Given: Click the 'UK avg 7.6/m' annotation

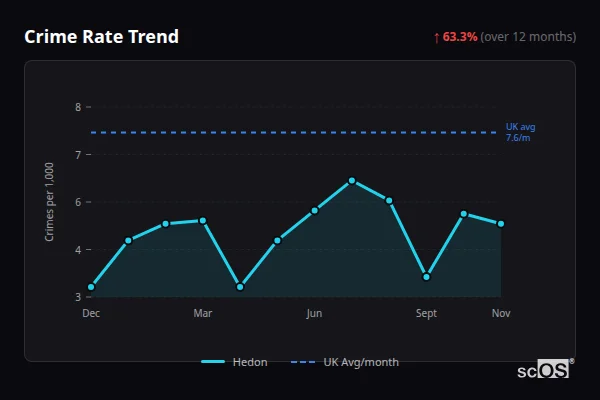Looking at the screenshot, I should point(520,132).
